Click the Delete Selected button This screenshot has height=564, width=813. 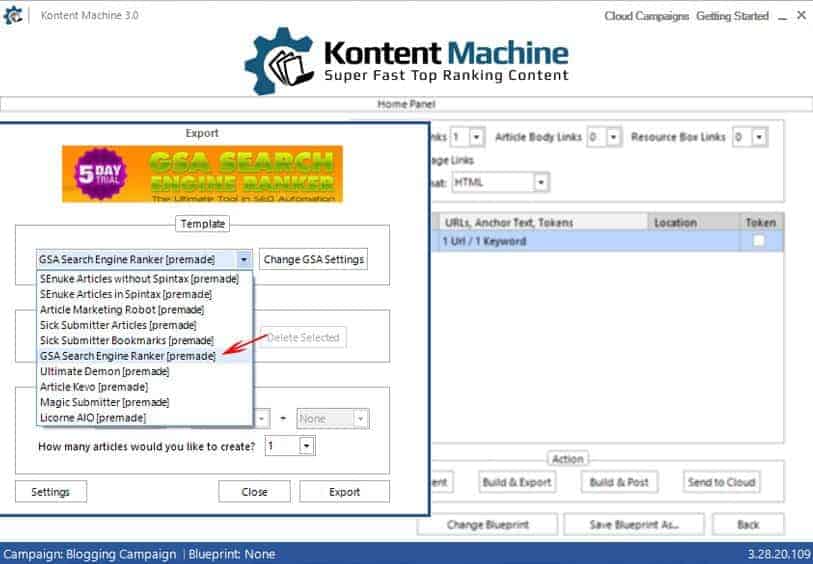pyautogui.click(x=304, y=337)
